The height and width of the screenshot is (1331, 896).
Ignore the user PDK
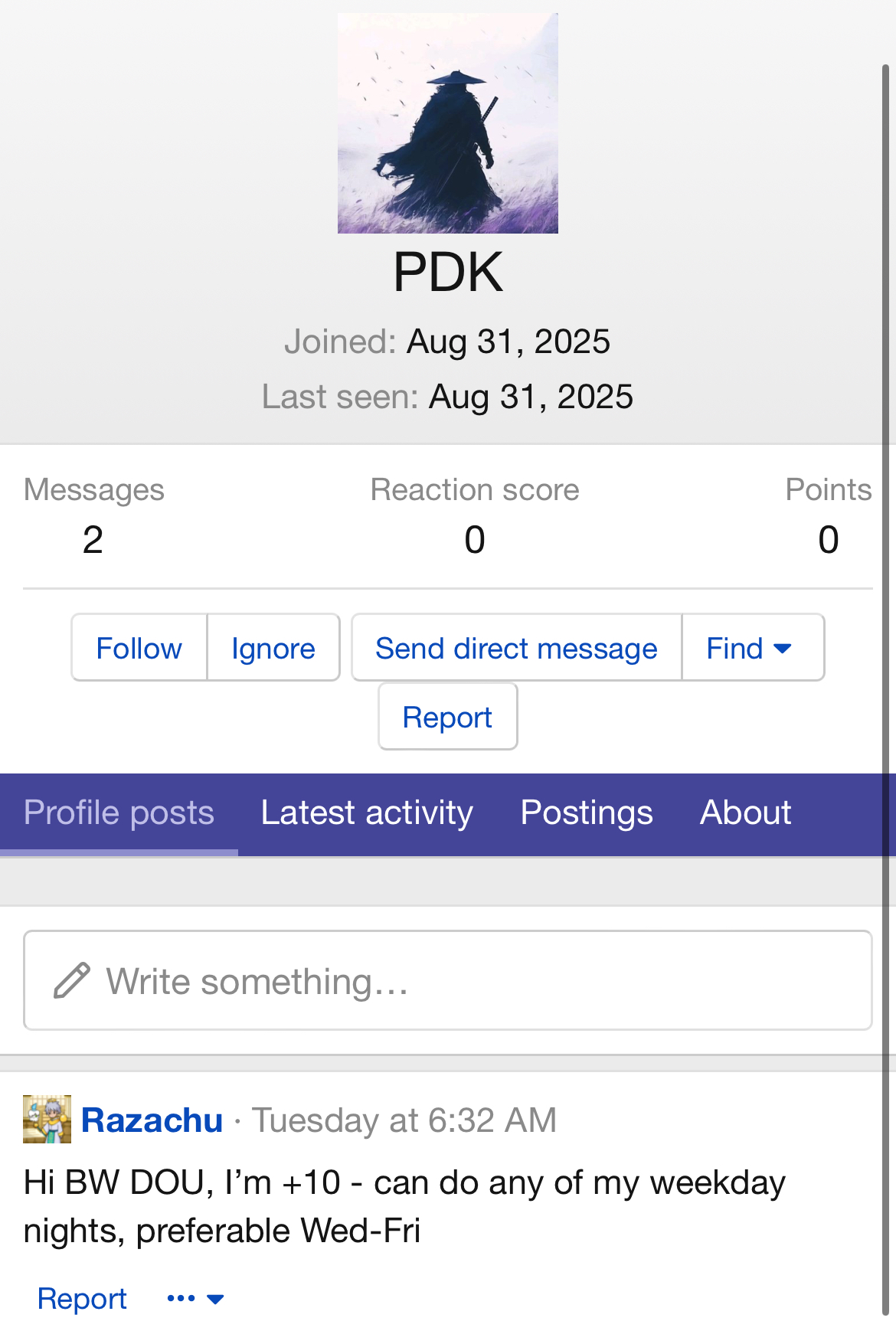click(x=273, y=648)
